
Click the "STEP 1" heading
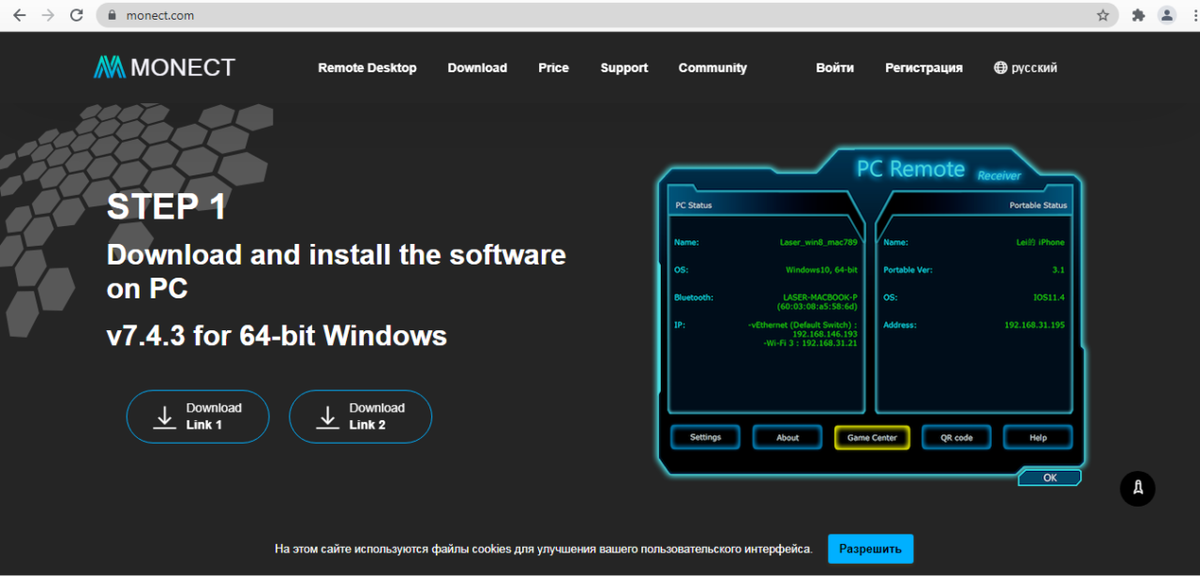pos(166,207)
